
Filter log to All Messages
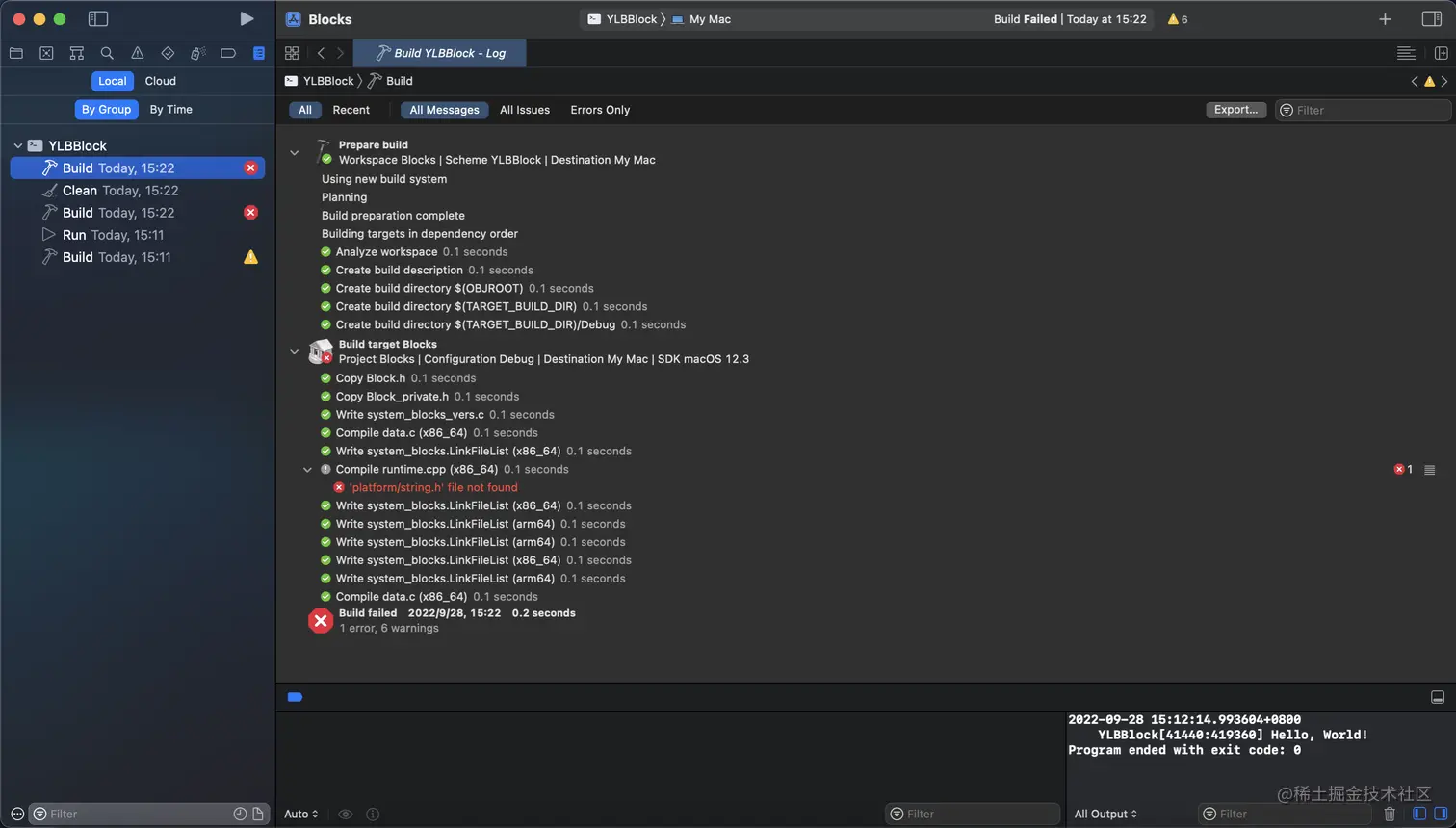[x=444, y=110]
